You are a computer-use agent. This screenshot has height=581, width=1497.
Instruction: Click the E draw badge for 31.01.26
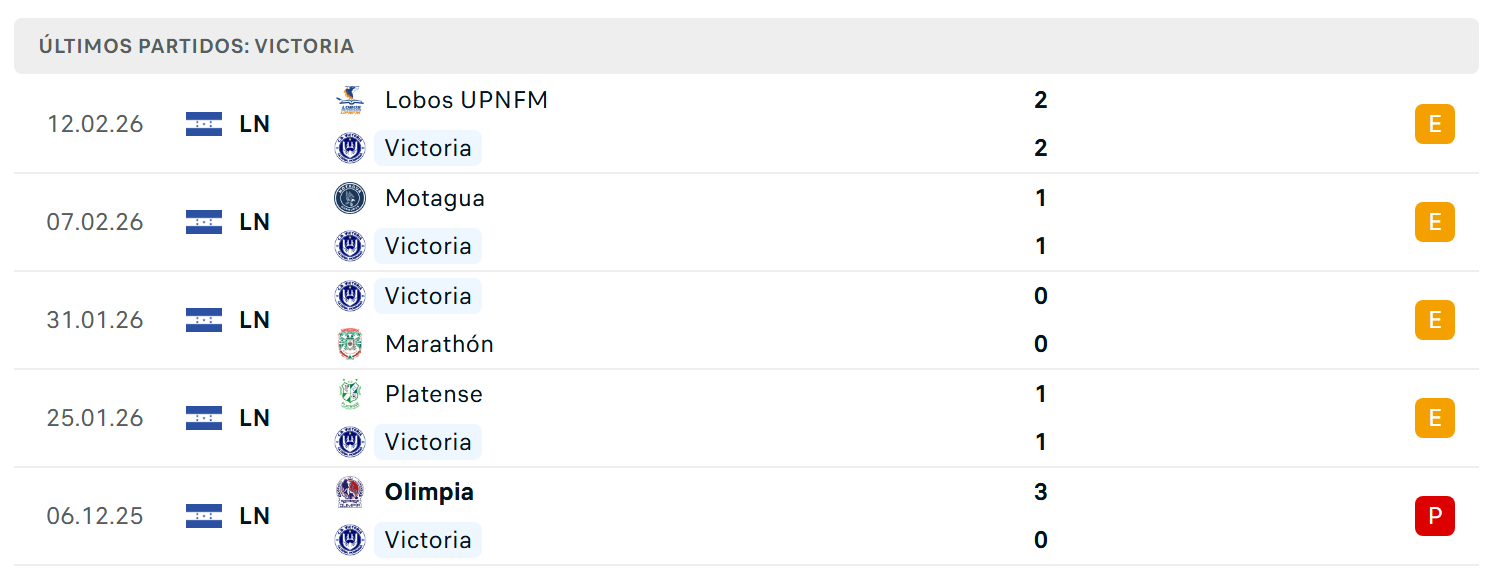[1435, 320]
